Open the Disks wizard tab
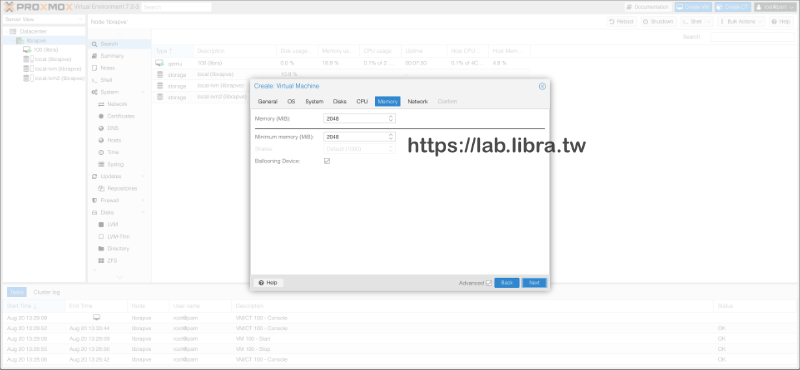800x370 pixels. point(340,102)
